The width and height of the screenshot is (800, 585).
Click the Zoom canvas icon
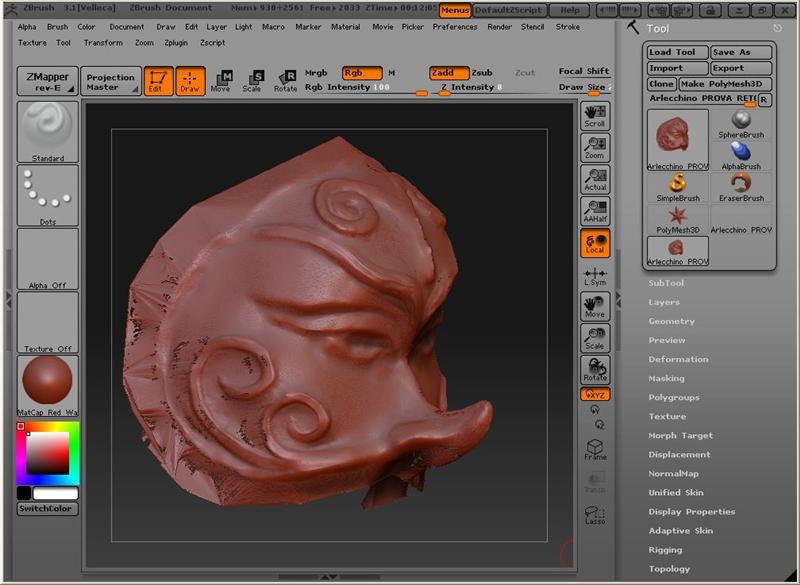pos(595,148)
